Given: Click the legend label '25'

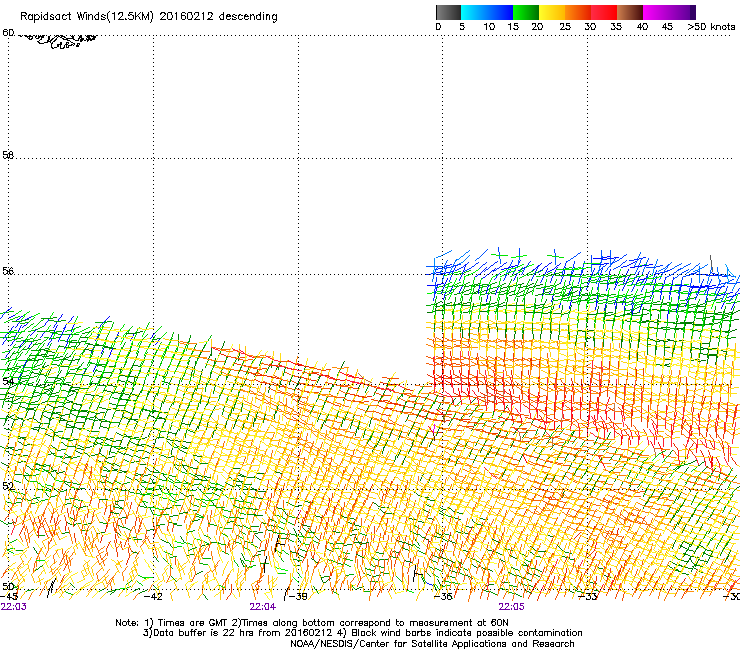Looking at the screenshot, I should coord(565,27).
